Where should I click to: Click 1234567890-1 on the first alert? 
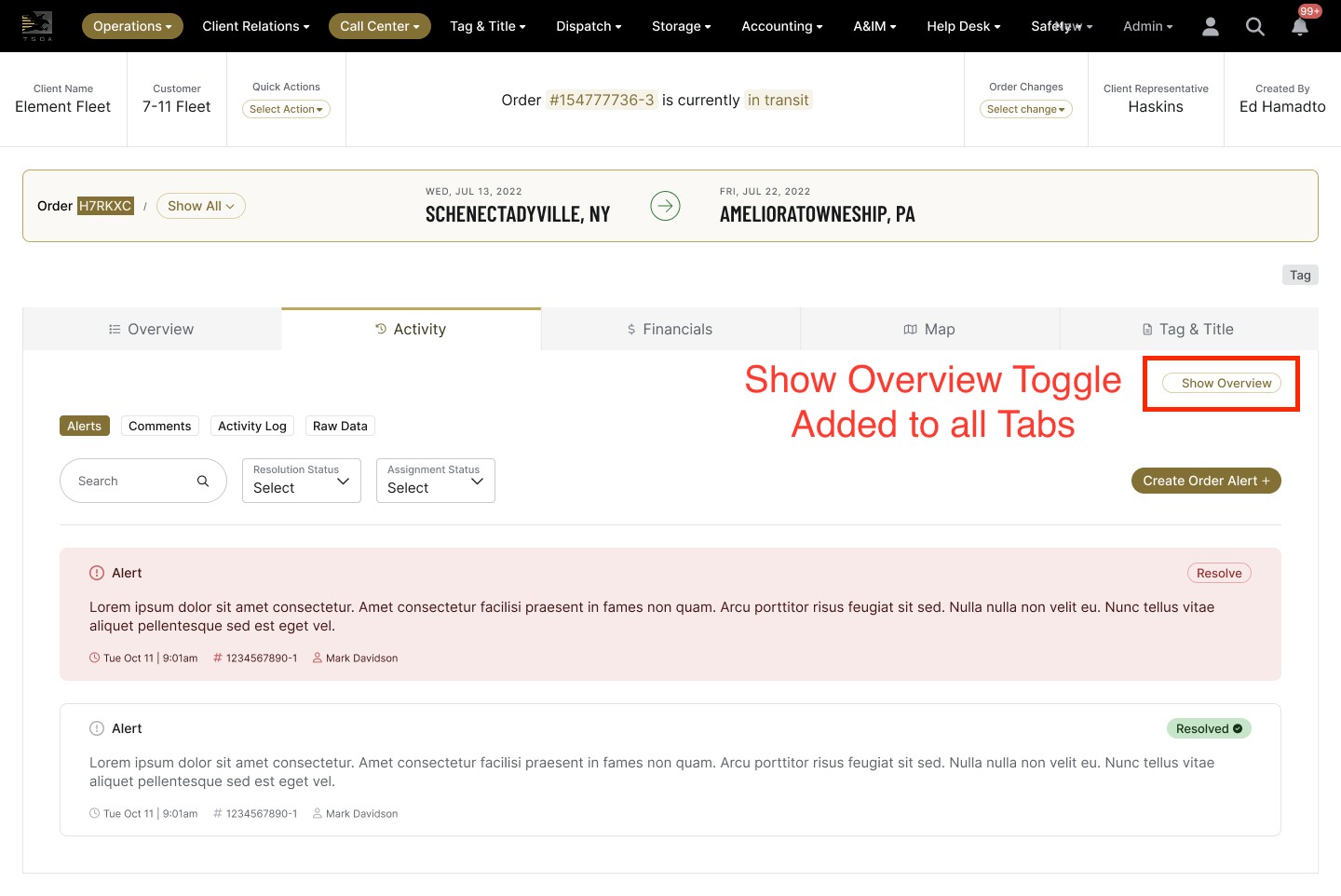click(262, 658)
